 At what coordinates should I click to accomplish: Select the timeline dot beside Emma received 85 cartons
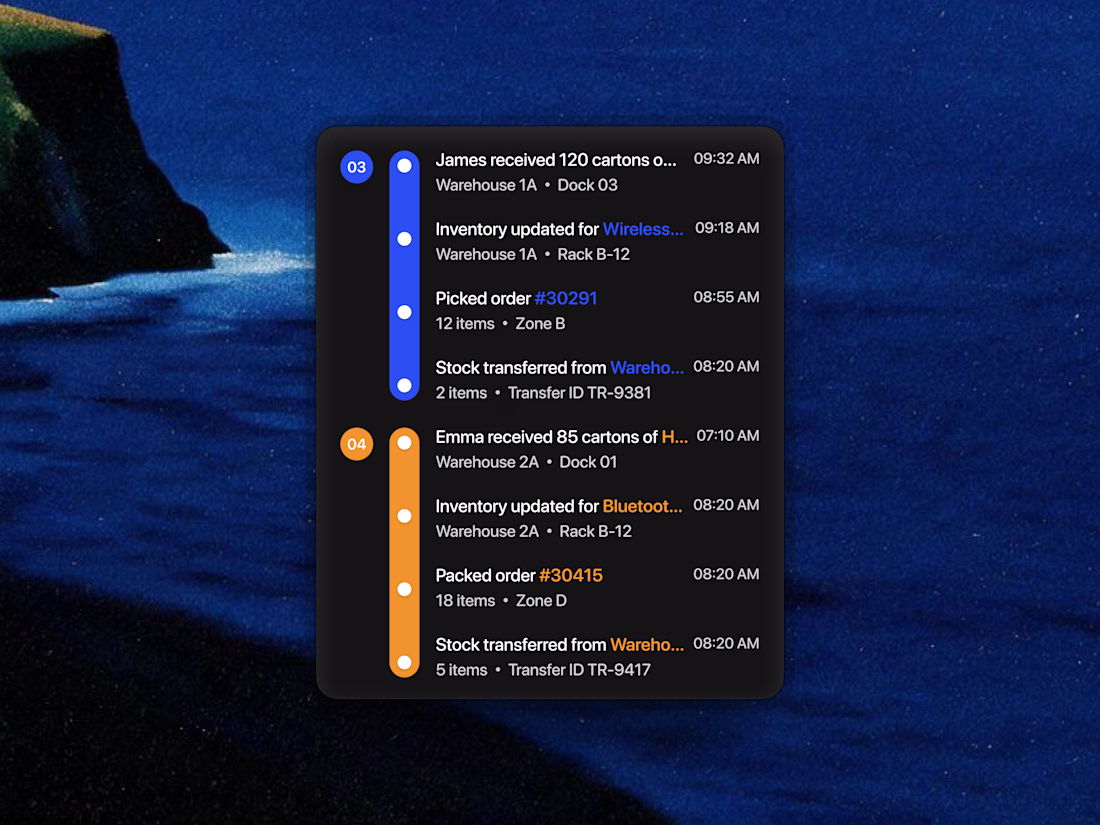pyautogui.click(x=404, y=443)
